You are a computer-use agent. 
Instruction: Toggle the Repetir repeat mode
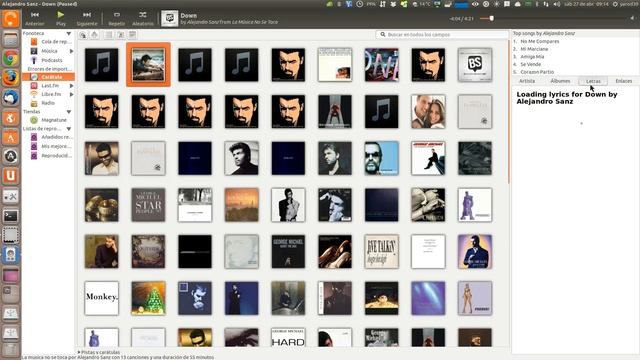(116, 18)
